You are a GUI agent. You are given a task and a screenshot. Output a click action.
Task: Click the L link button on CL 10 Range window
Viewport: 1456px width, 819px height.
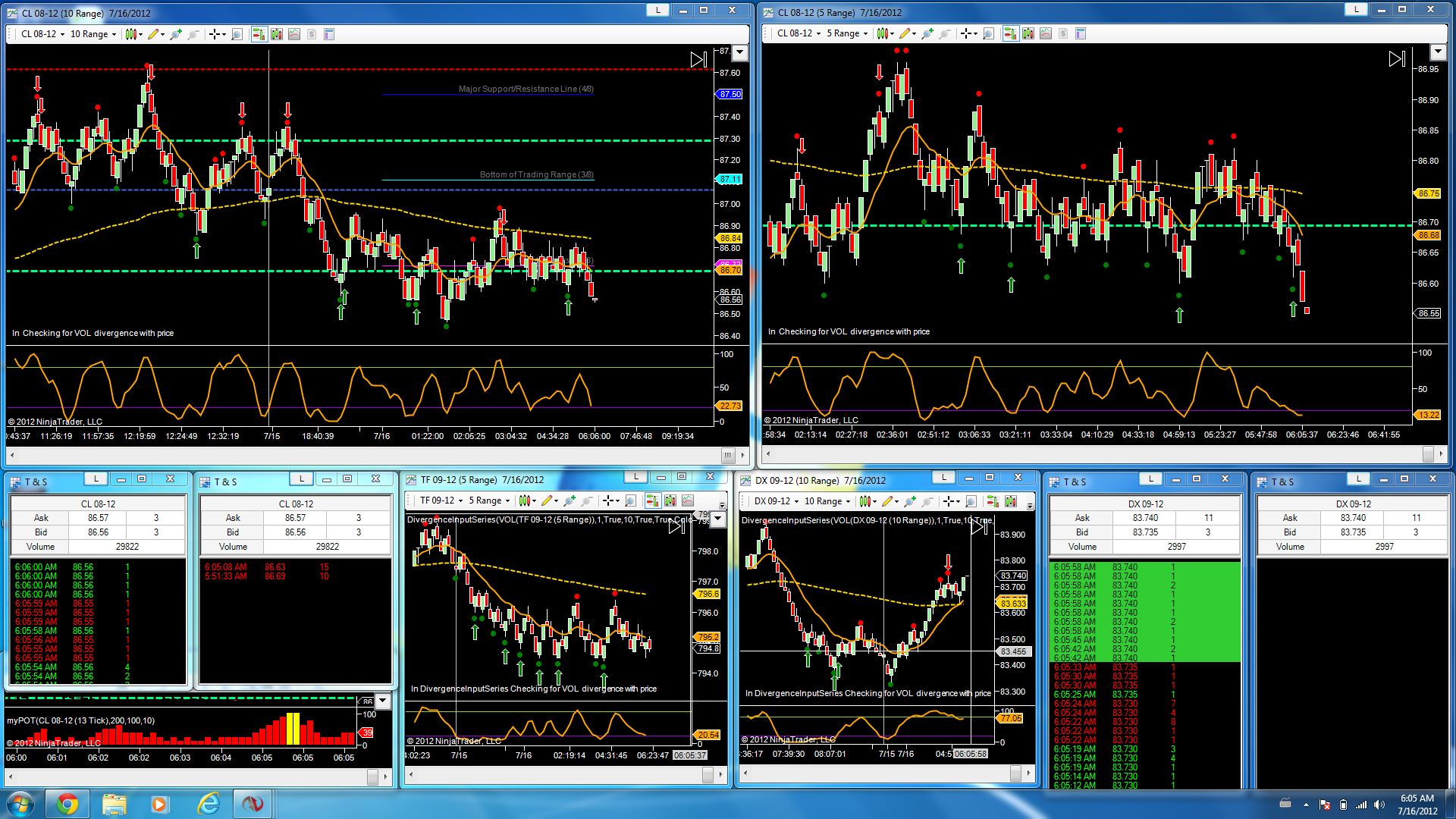click(657, 11)
